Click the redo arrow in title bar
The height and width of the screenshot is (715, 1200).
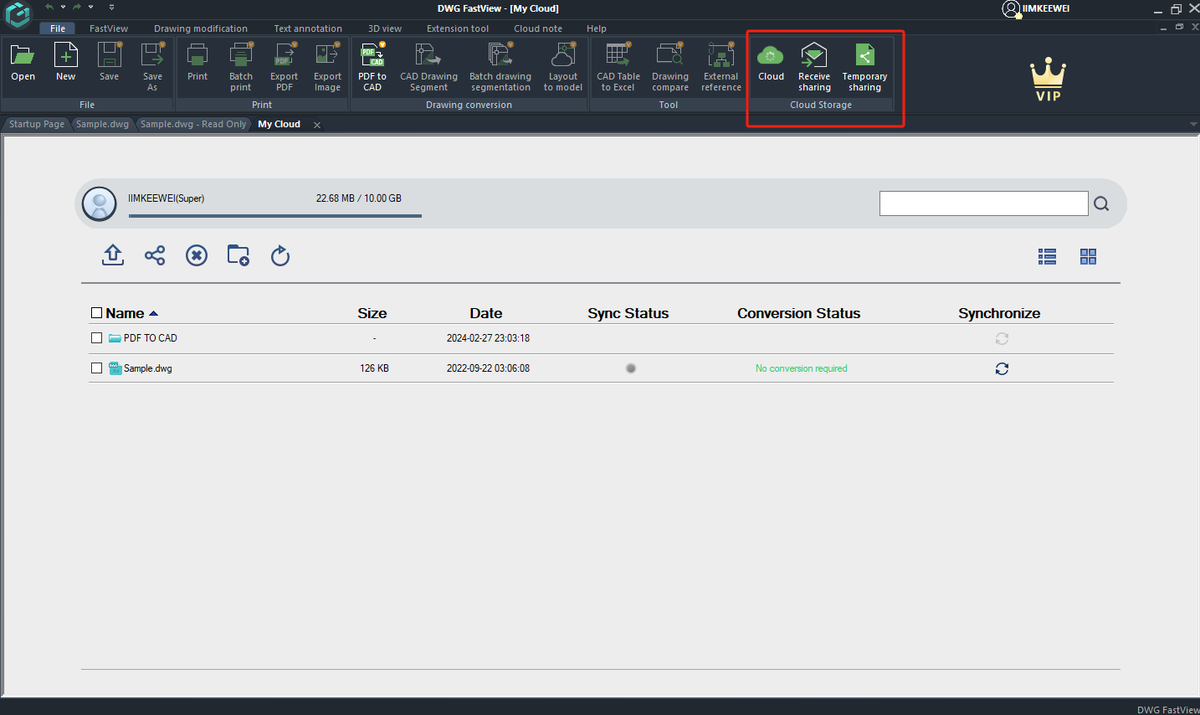coord(76,7)
